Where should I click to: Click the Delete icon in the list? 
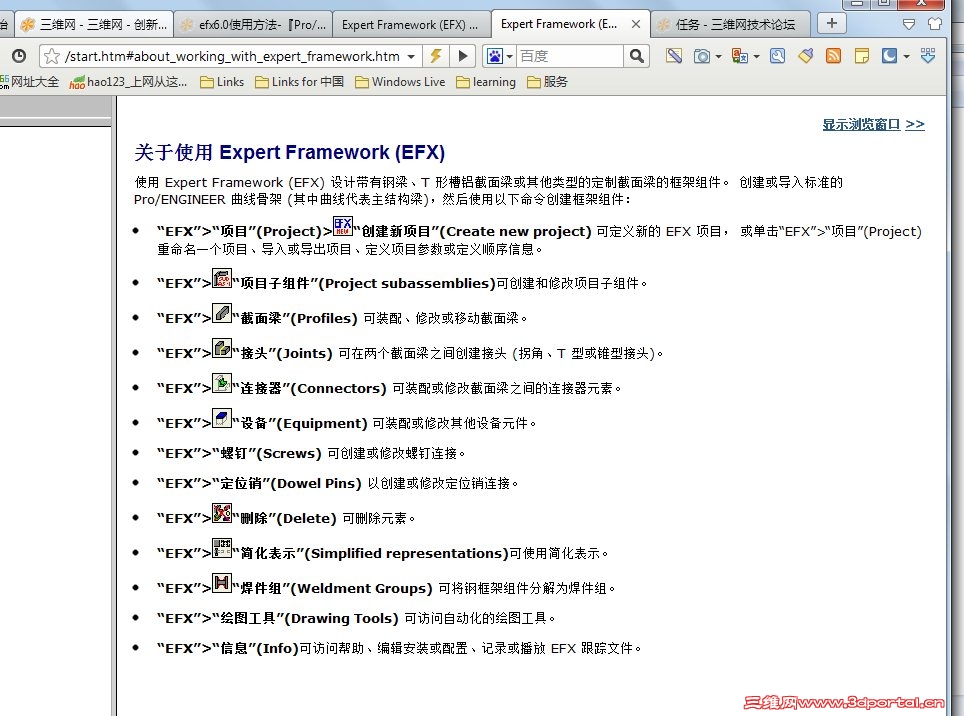coord(222,513)
